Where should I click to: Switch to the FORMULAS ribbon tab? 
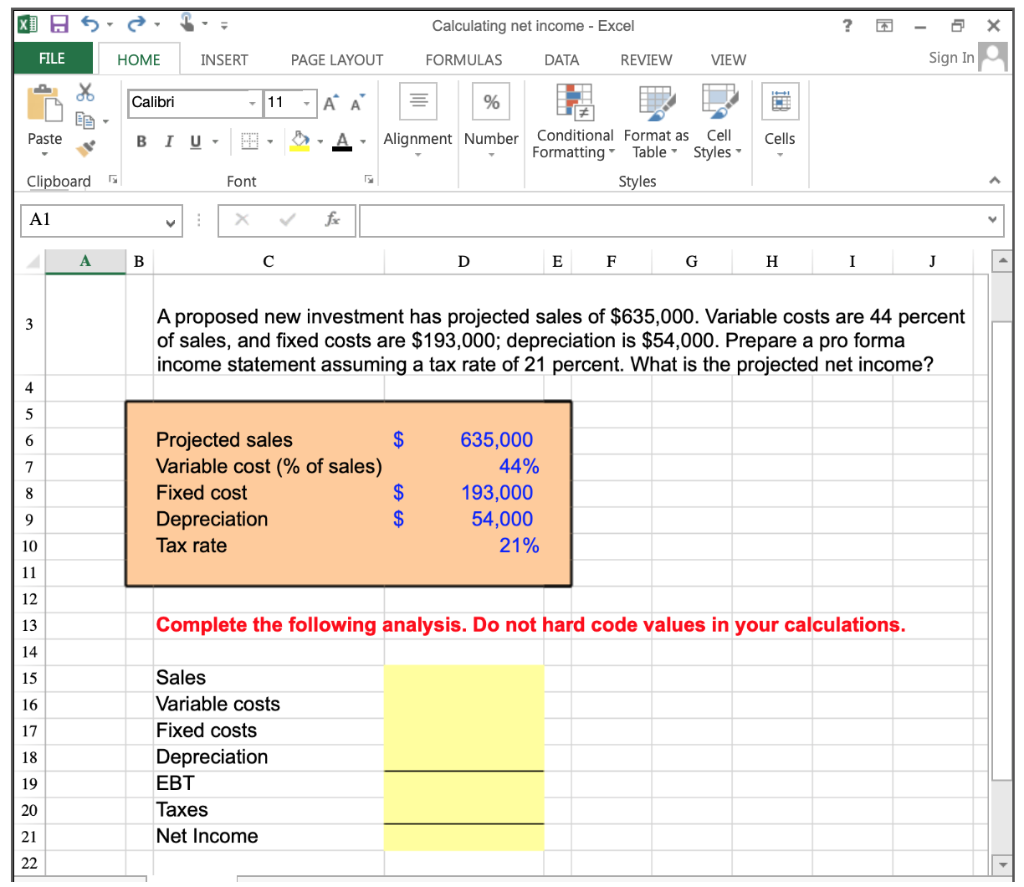463,60
